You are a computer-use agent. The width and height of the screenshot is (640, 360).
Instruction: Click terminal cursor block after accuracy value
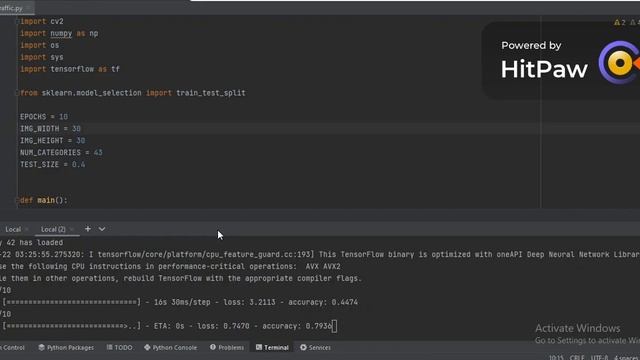334,326
